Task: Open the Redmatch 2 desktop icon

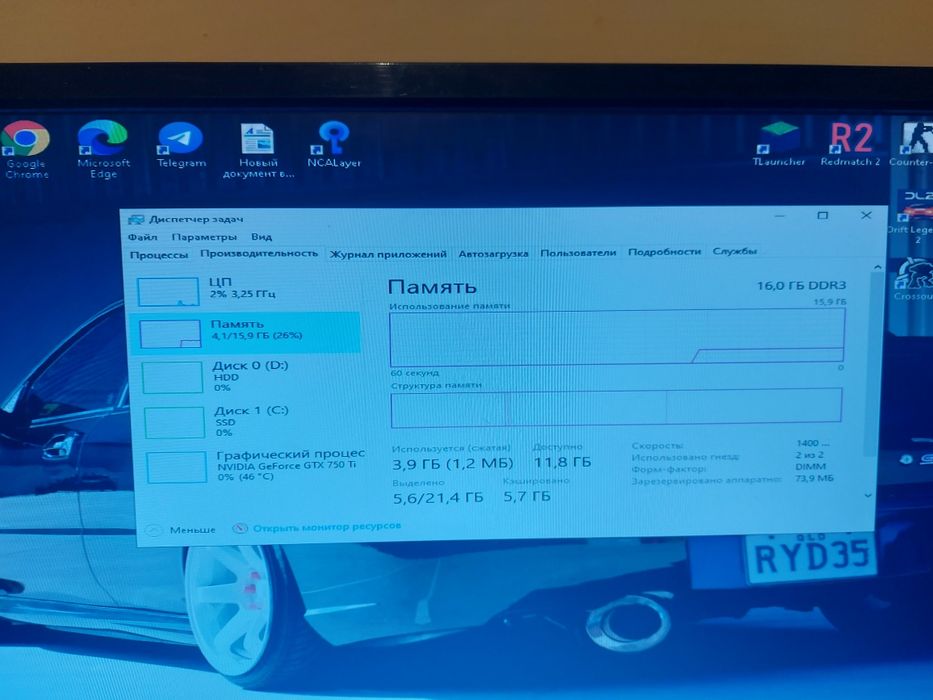Action: tap(850, 144)
